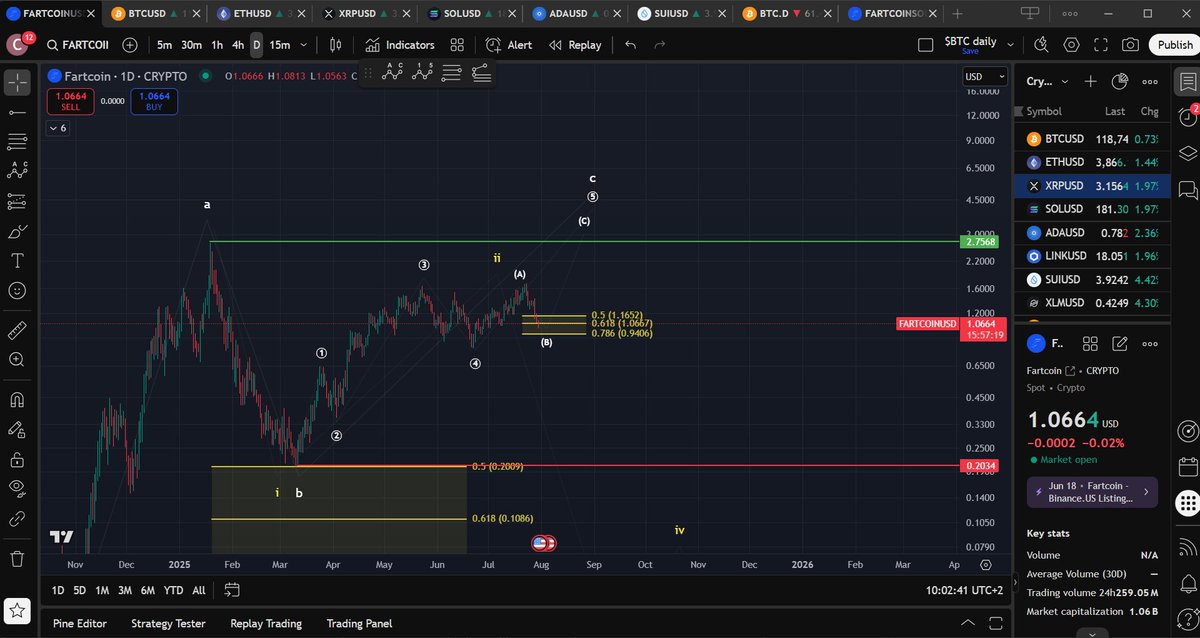The height and width of the screenshot is (638, 1200).
Task: Save the $BTC daily layout
Action: 970,51
